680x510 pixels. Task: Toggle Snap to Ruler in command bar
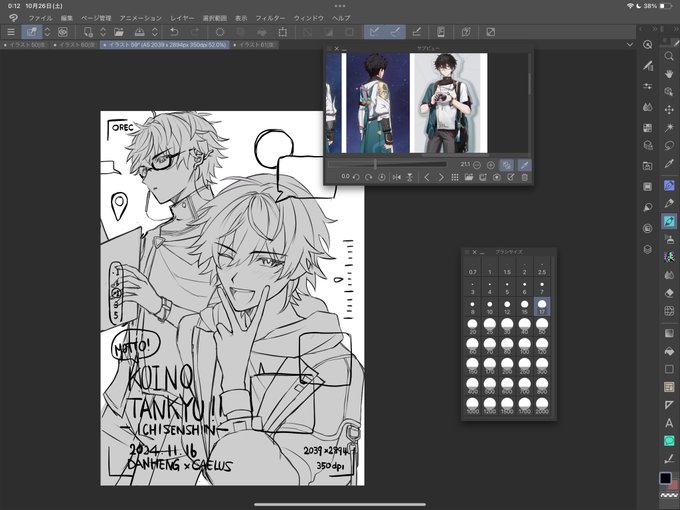tap(375, 32)
